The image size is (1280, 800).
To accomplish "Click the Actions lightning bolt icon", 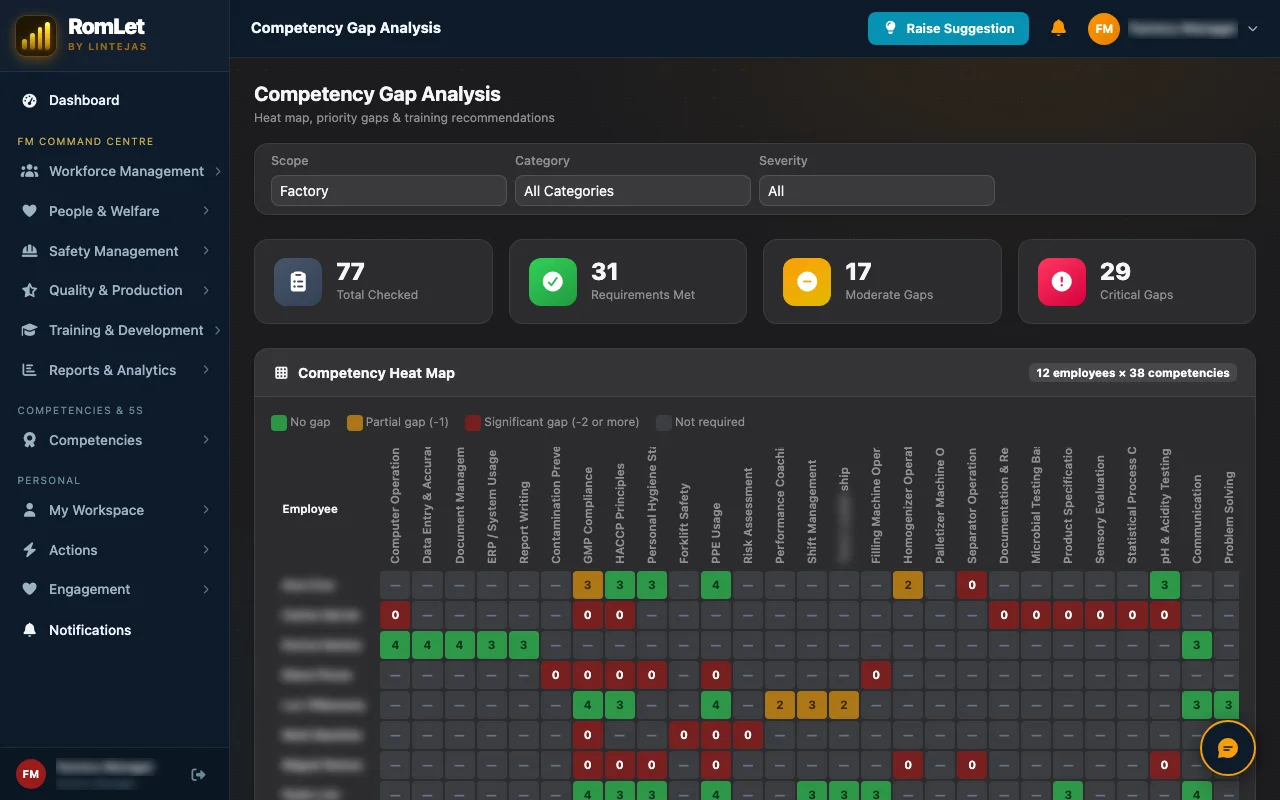I will pyautogui.click(x=29, y=550).
